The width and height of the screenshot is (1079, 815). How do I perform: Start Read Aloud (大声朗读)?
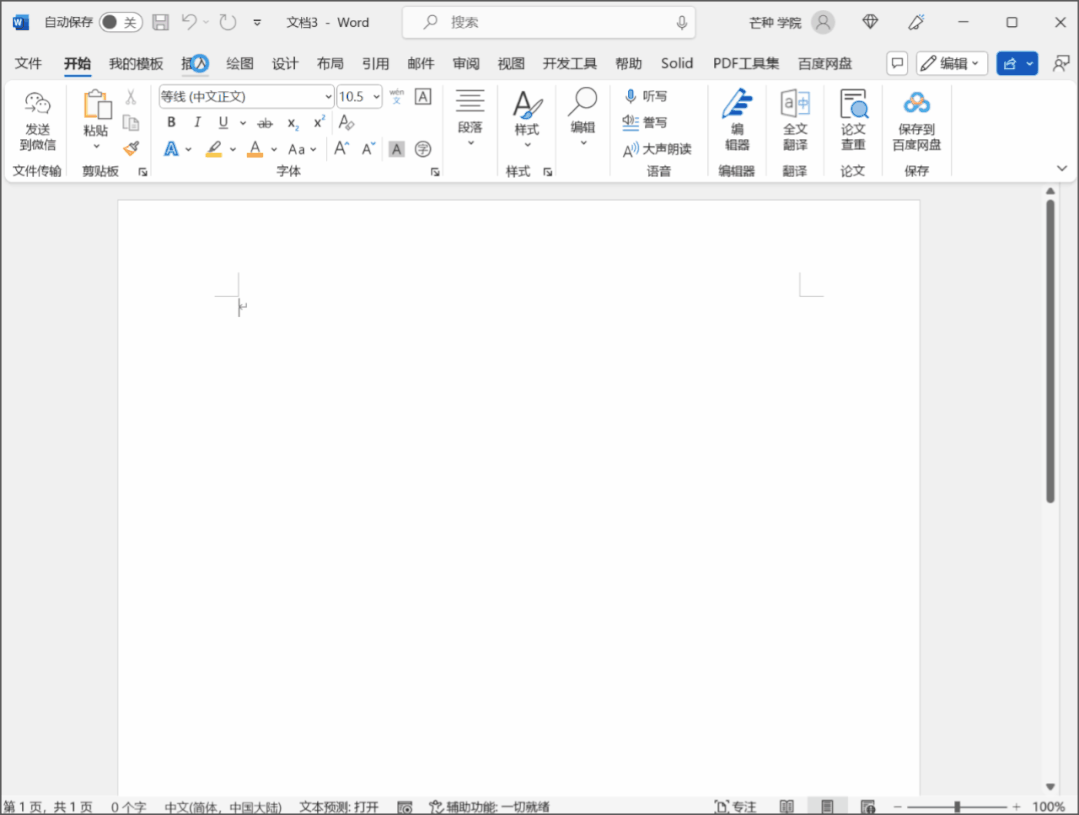(x=631, y=149)
